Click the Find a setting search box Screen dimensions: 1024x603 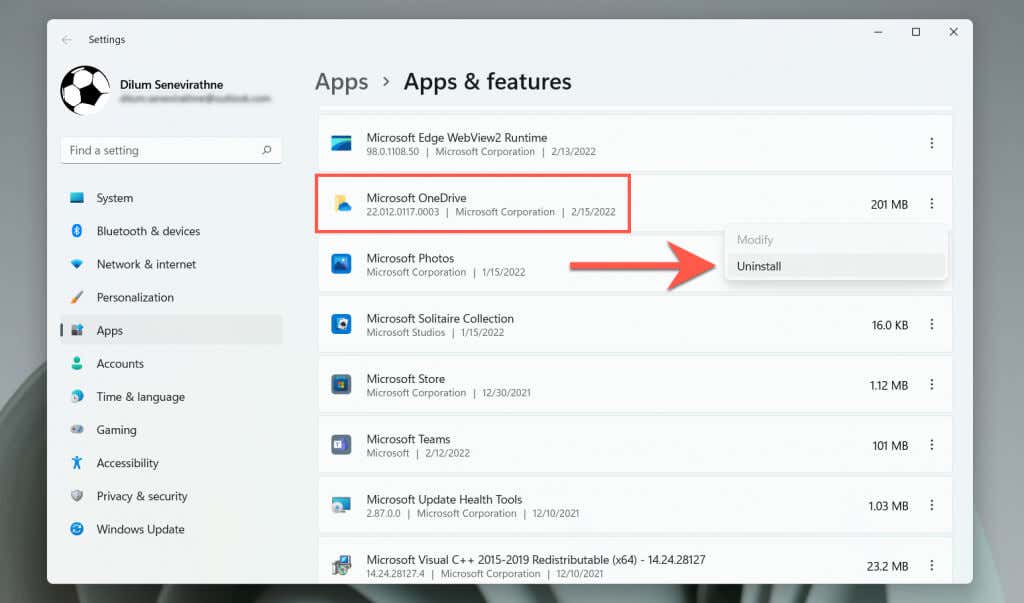tap(171, 150)
